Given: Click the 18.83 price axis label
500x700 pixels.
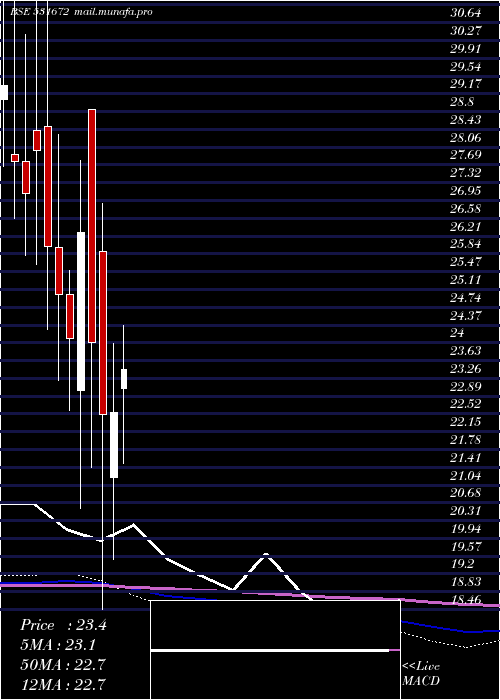Looking at the screenshot, I should [466, 582].
